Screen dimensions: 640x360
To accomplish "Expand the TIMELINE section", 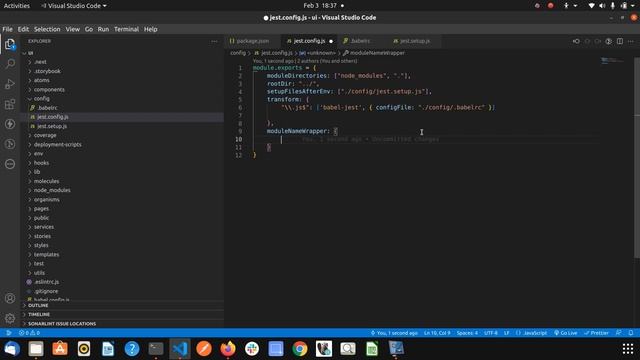I will pos(39,314).
